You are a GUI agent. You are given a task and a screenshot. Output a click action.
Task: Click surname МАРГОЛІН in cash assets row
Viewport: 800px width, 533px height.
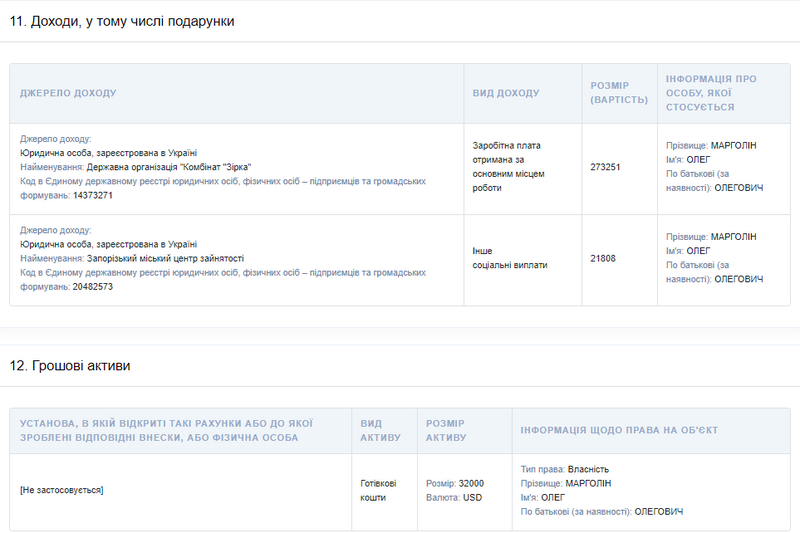(x=588, y=484)
